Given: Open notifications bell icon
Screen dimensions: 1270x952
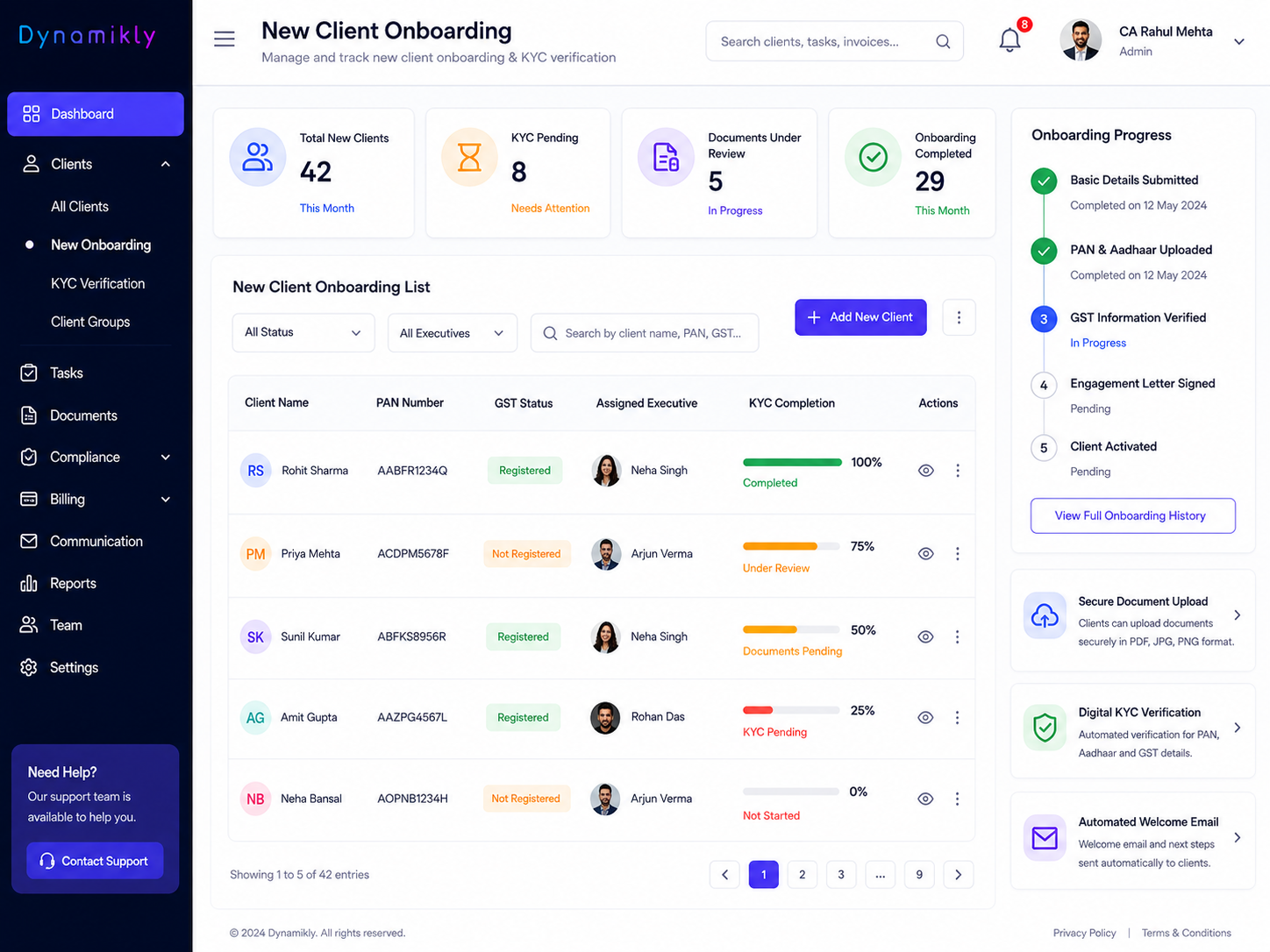Looking at the screenshot, I should [x=1010, y=40].
